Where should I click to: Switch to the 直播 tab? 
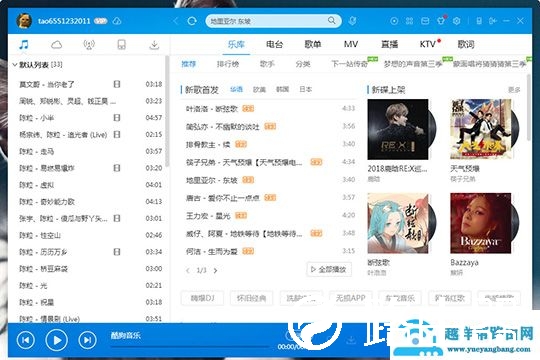coord(390,44)
